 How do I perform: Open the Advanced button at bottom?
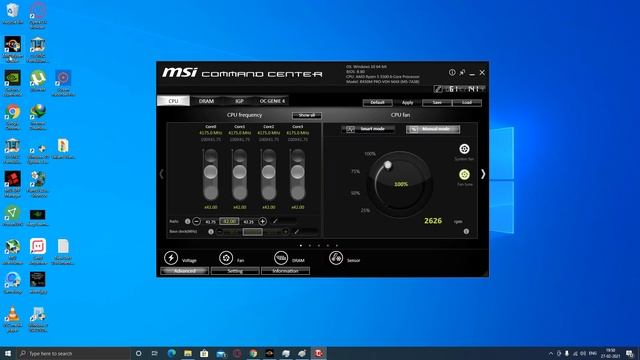click(184, 271)
